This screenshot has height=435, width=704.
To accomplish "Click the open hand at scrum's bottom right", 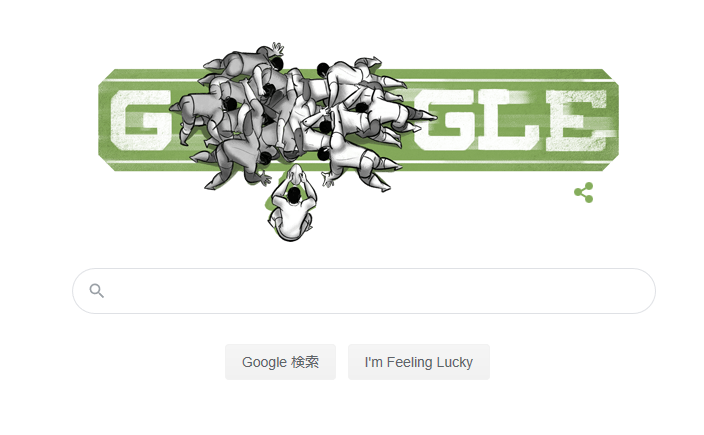I will pos(329,180).
